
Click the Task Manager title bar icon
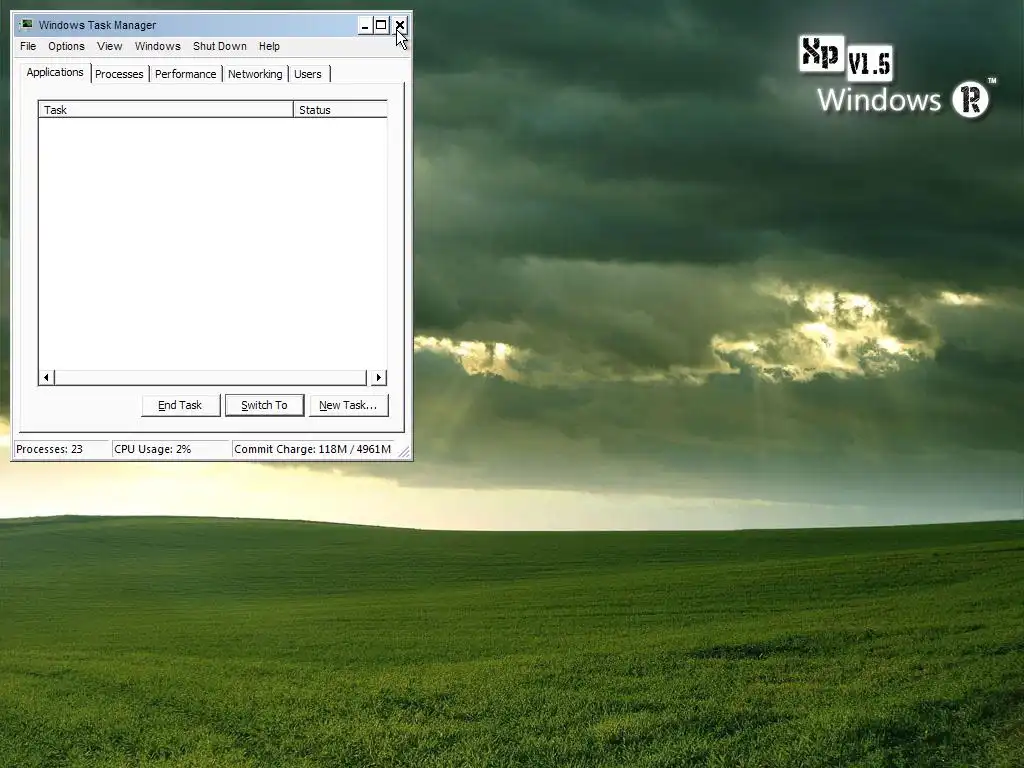(x=26, y=25)
